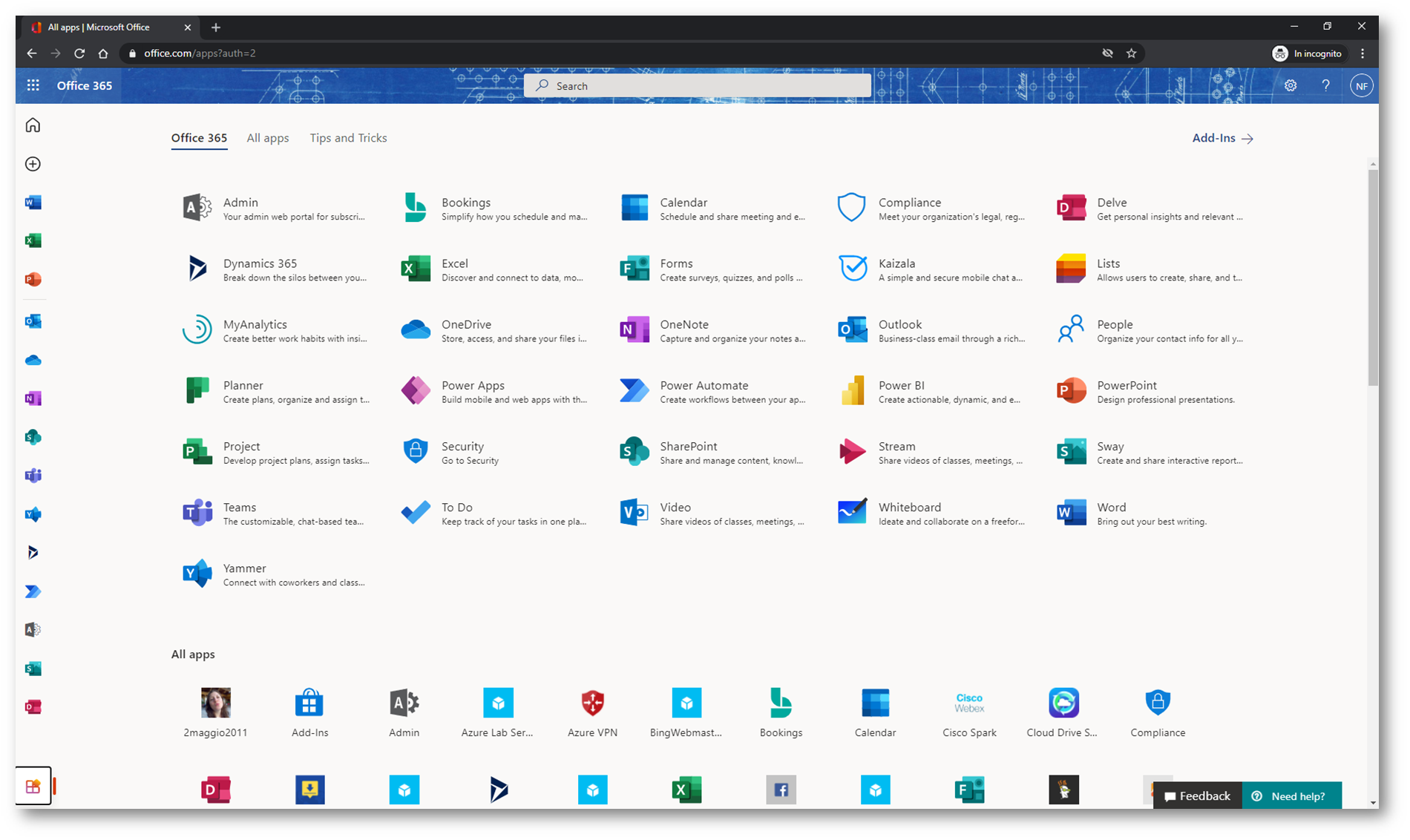1410x840 pixels.
Task: Open Dynamics 365 from the left sidebar
Action: click(x=33, y=553)
